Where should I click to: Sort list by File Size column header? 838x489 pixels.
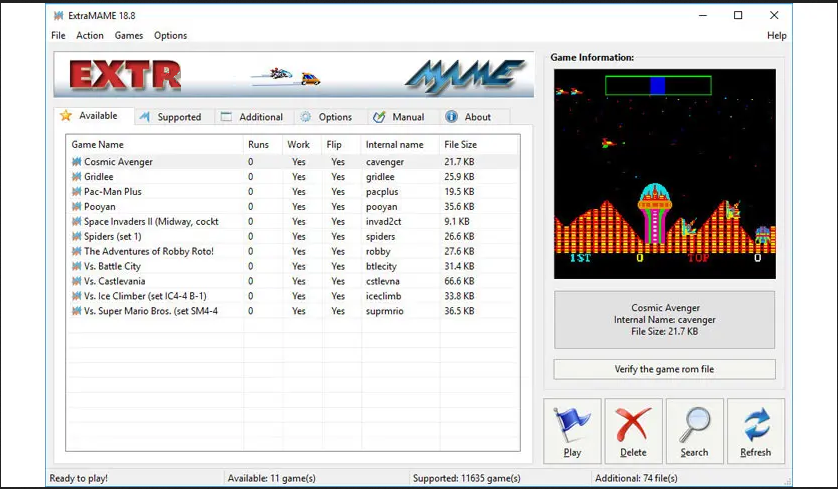tap(460, 145)
